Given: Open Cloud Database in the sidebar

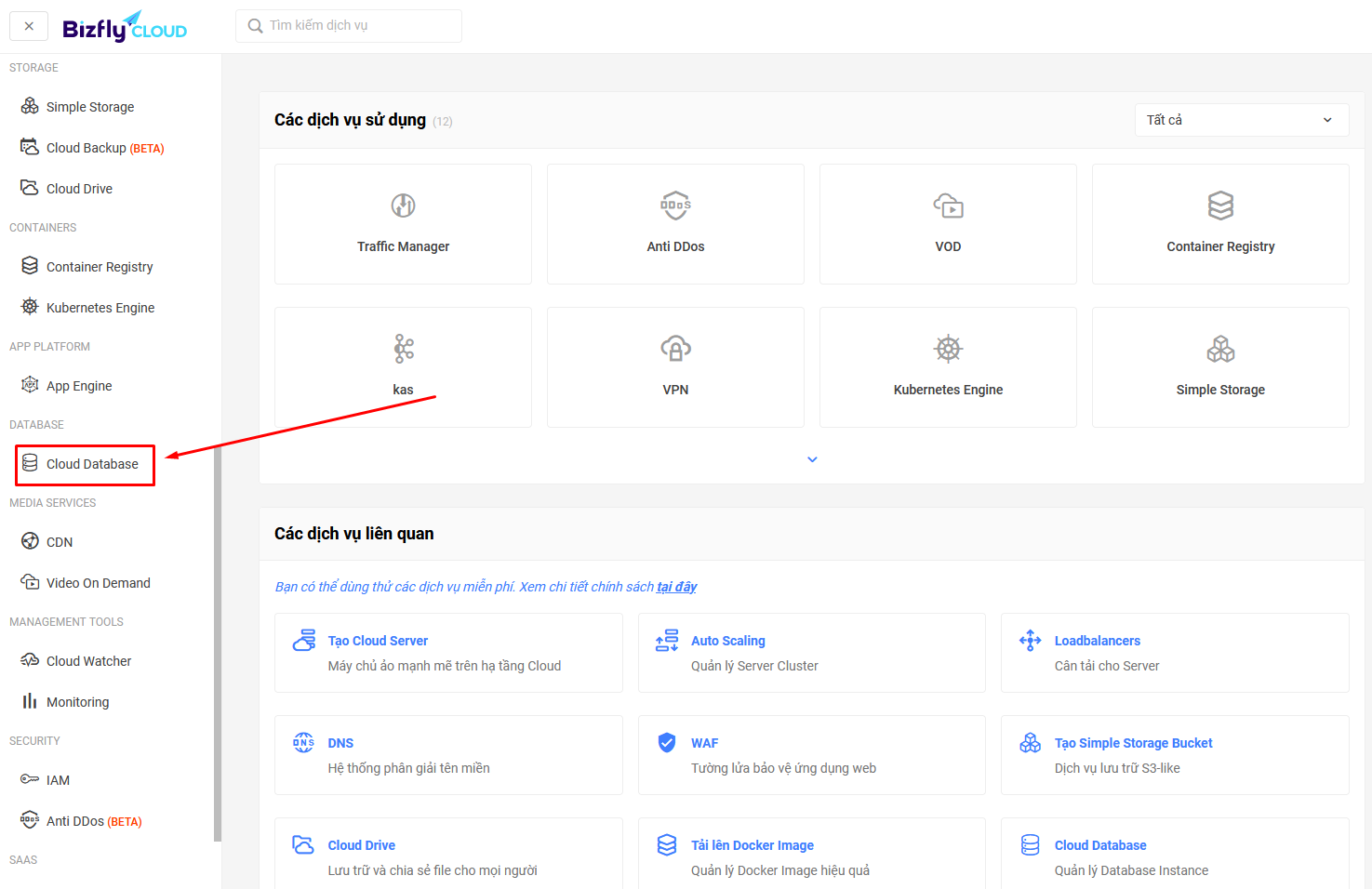Looking at the screenshot, I should click(92, 464).
